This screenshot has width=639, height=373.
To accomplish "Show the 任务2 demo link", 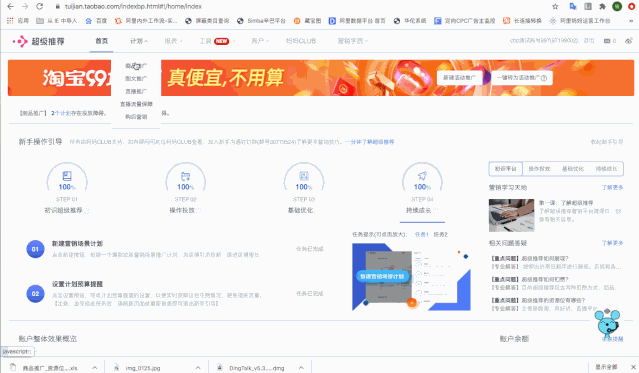I will point(441,234).
